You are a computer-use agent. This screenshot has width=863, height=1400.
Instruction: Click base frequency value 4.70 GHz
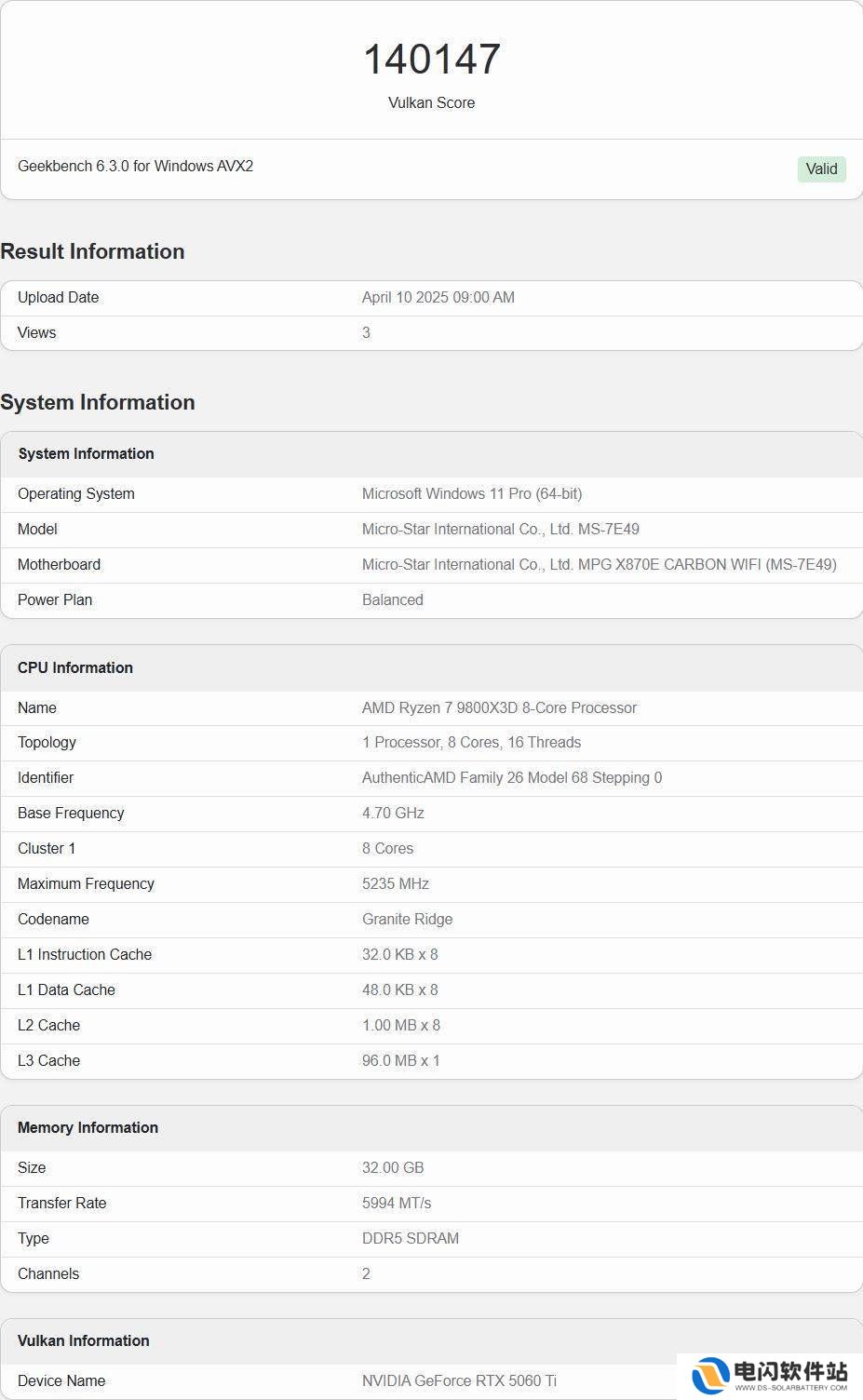393,814
